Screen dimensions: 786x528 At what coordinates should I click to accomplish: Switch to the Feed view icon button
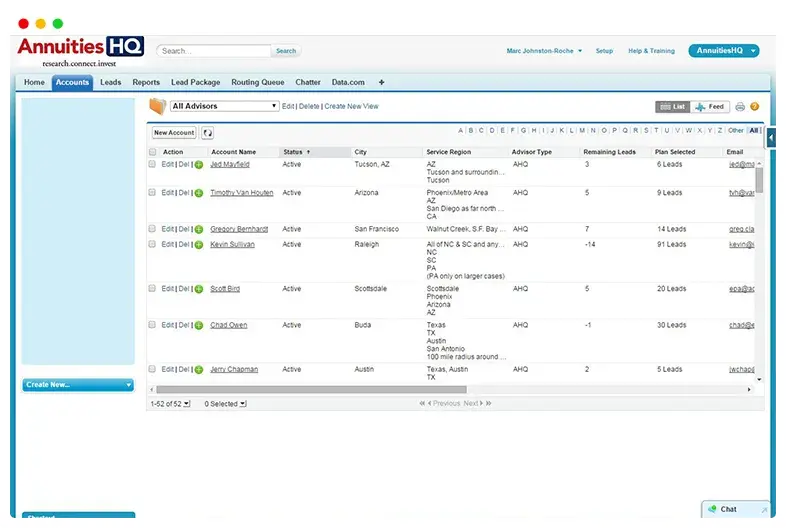(710, 106)
